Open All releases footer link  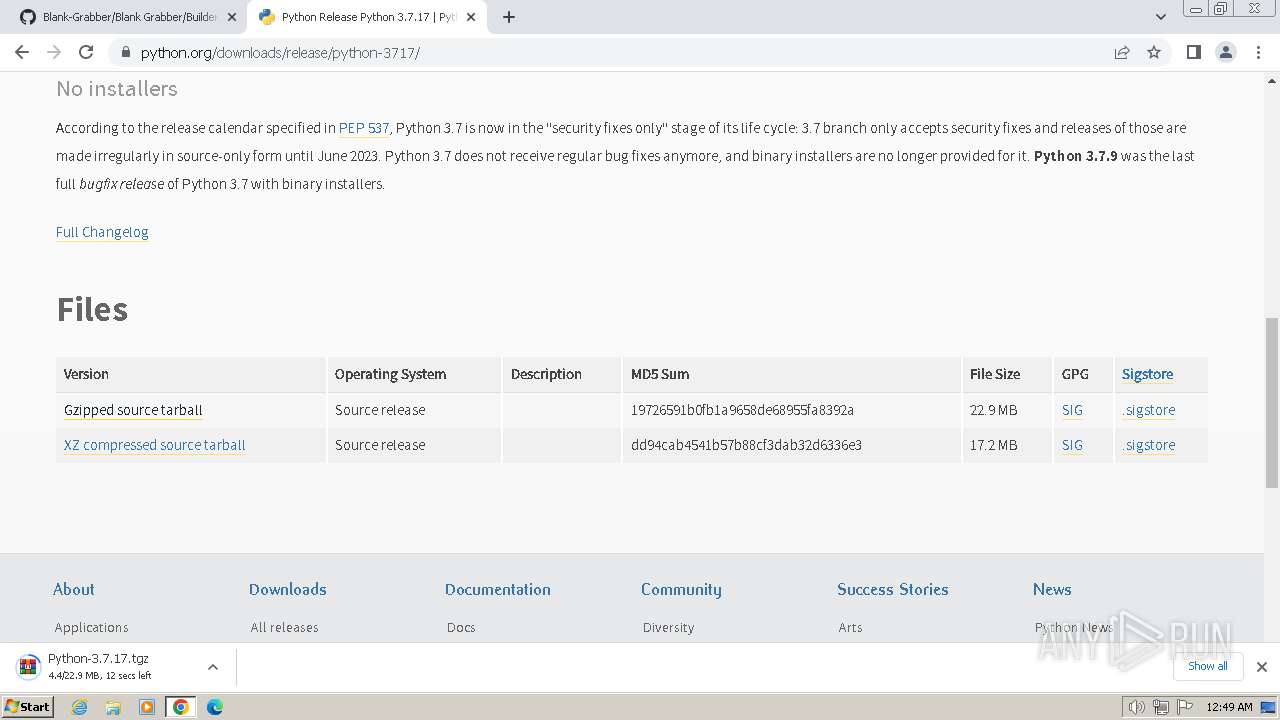(285, 627)
